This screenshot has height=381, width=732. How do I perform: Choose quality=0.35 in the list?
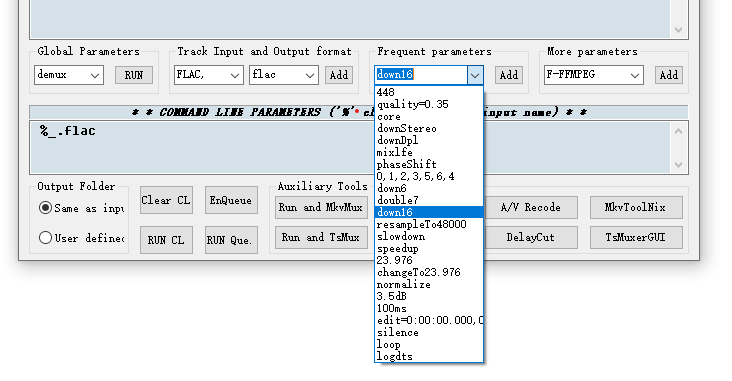[x=429, y=104]
